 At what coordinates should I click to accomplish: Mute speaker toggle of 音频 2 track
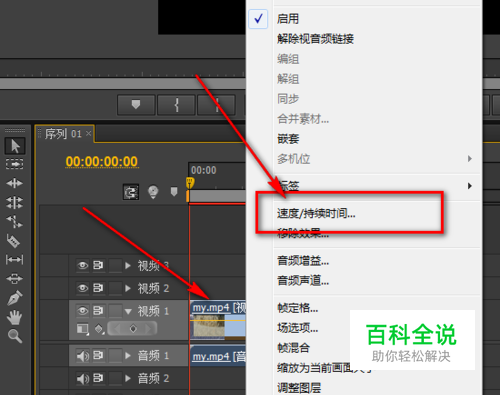tap(83, 379)
